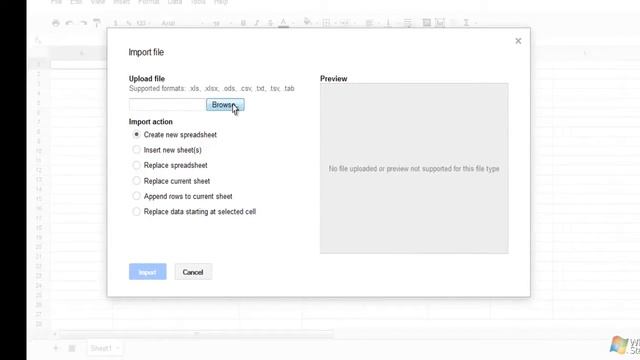Switch to the Sheet1 tab

101,348
